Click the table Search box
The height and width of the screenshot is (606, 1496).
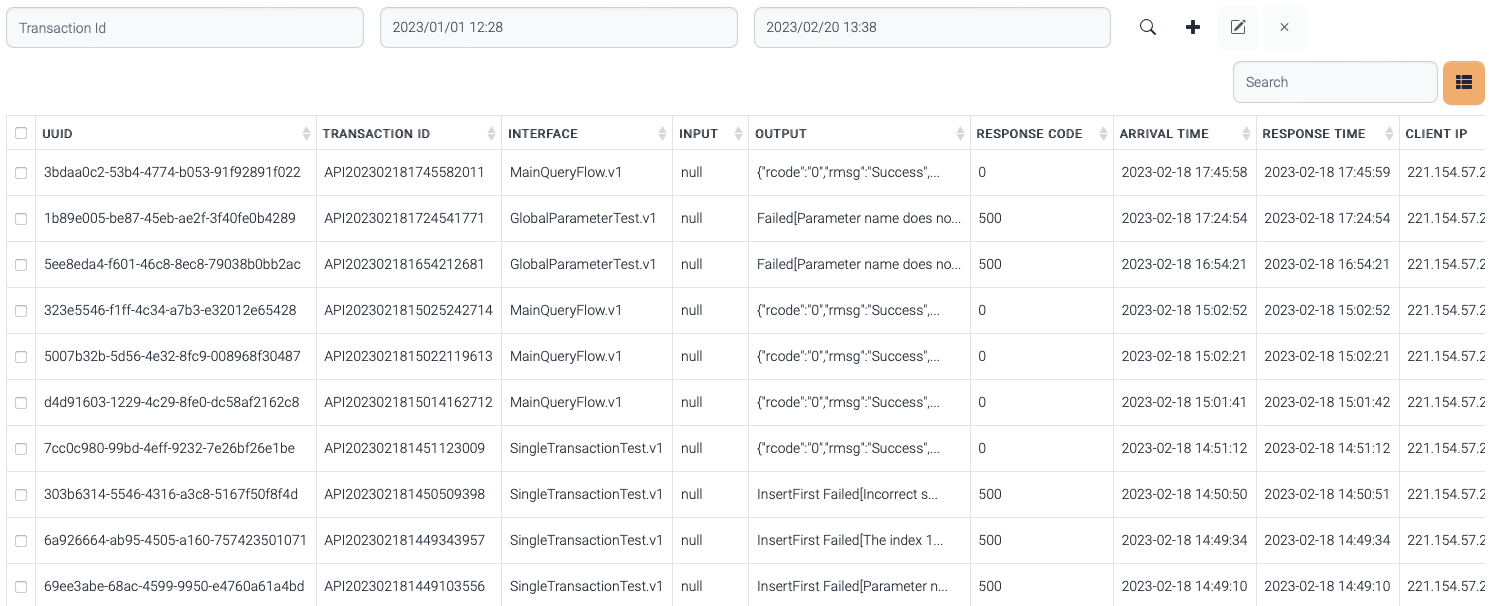point(1335,82)
